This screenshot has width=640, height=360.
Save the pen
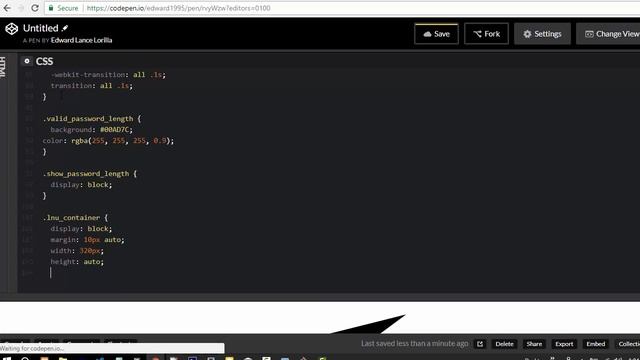point(436,34)
